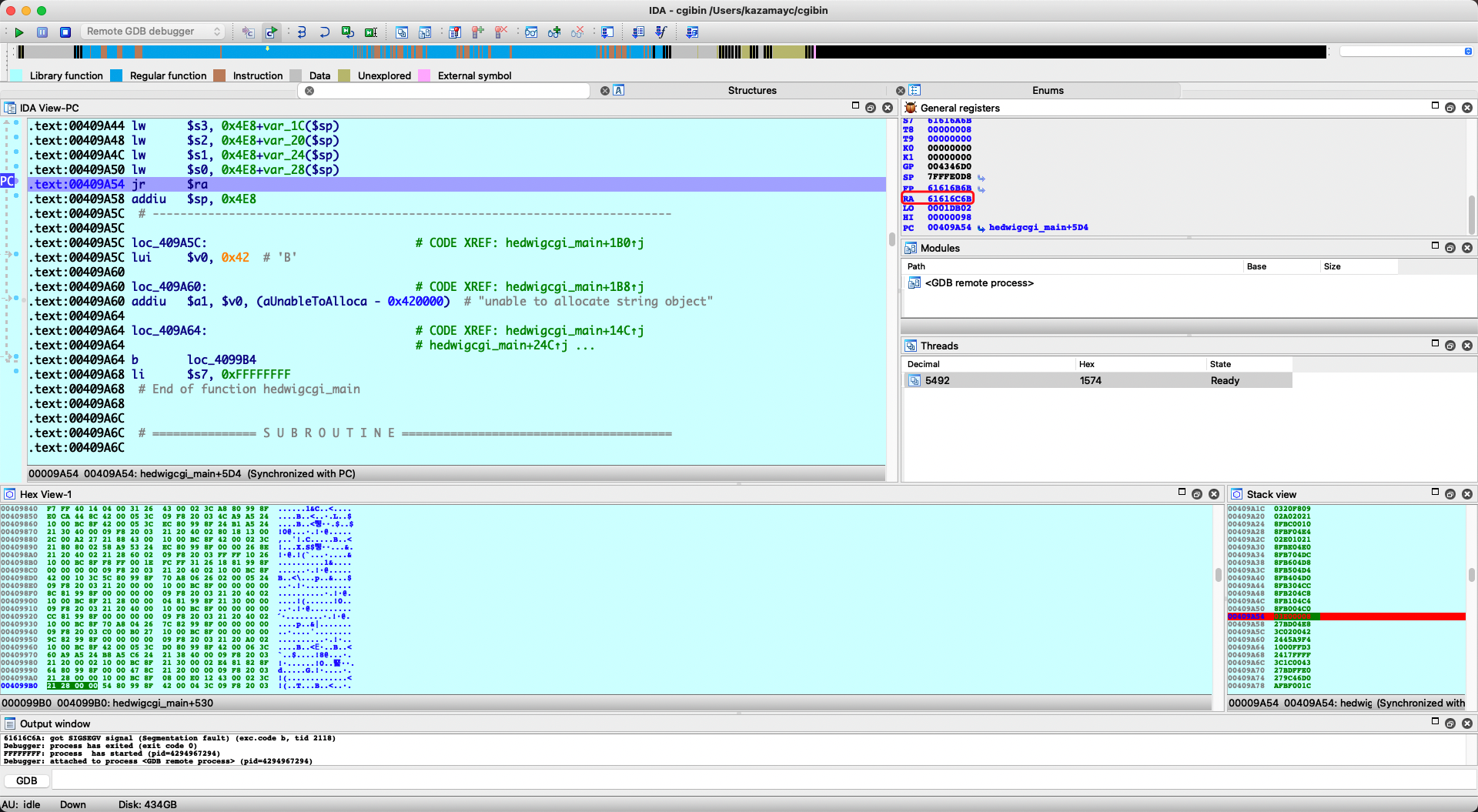
Task: Select the RA register value 61616C6B
Action: 949,199
